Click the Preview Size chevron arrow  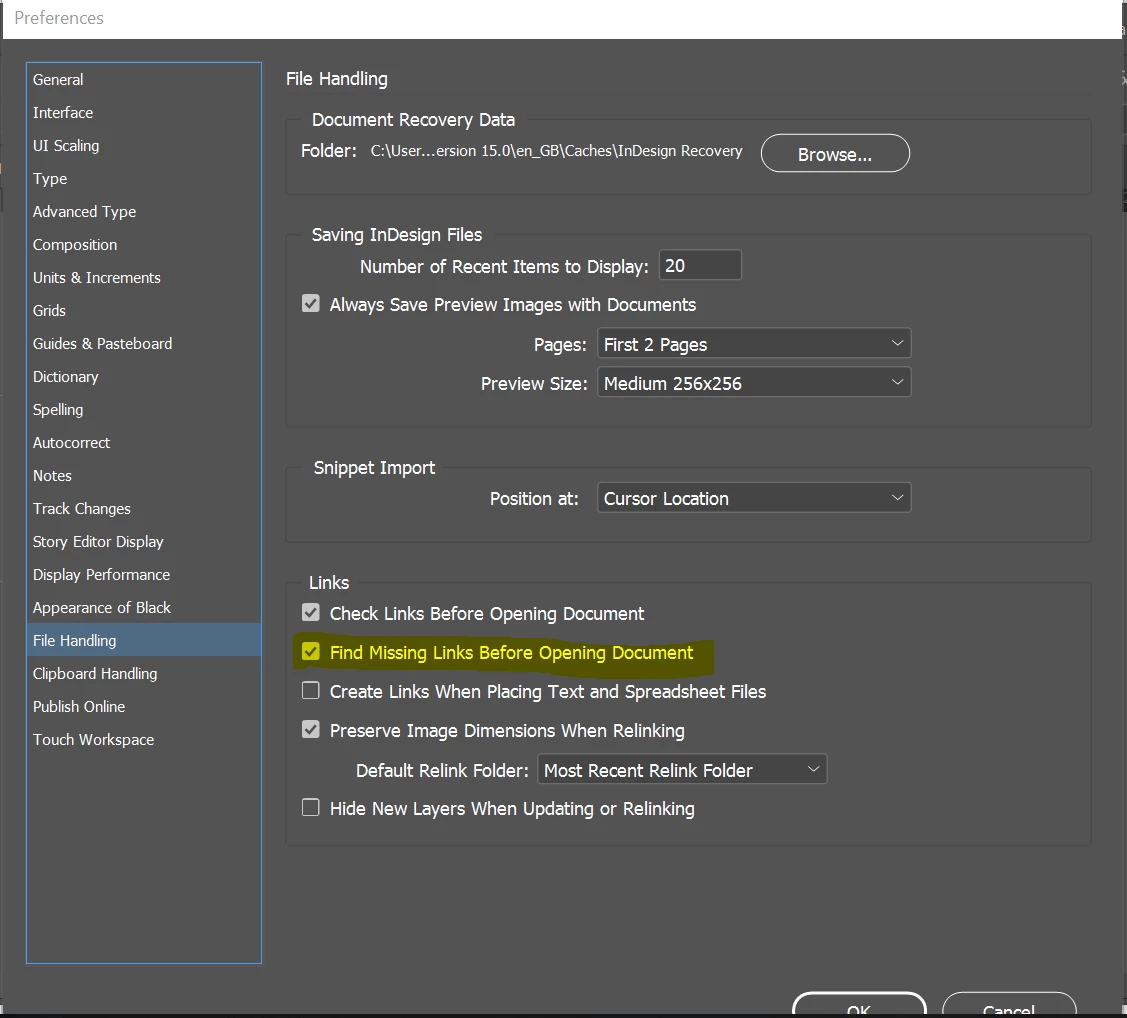[897, 382]
